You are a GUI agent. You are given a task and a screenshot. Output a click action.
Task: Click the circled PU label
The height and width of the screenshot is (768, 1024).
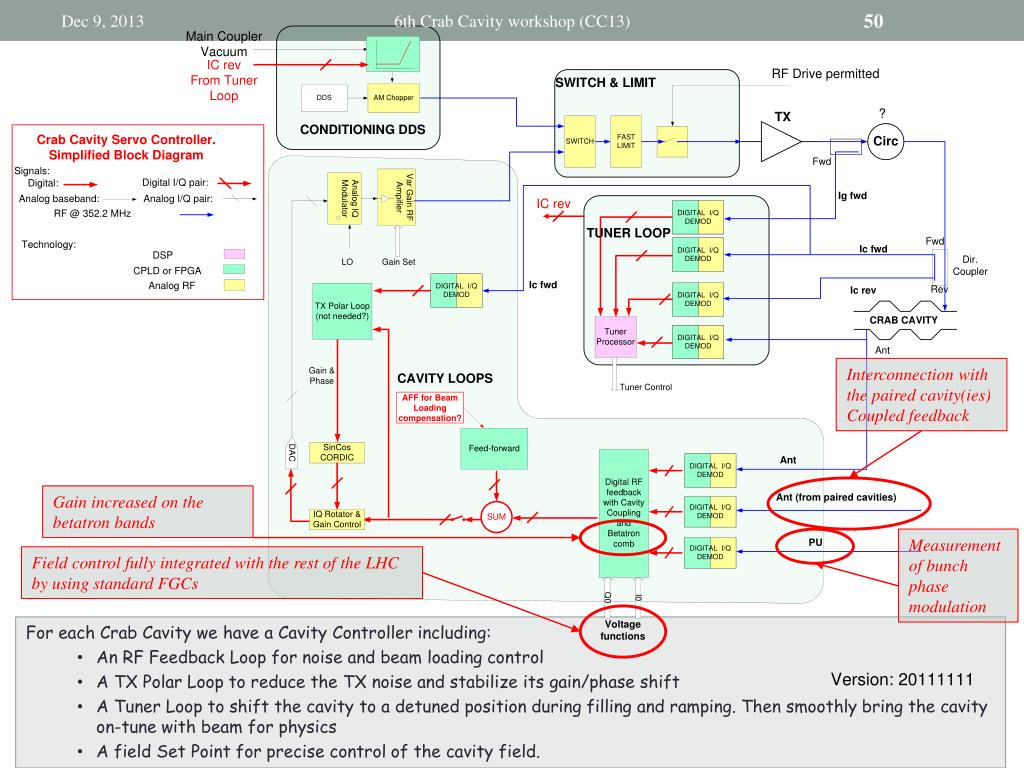point(814,543)
